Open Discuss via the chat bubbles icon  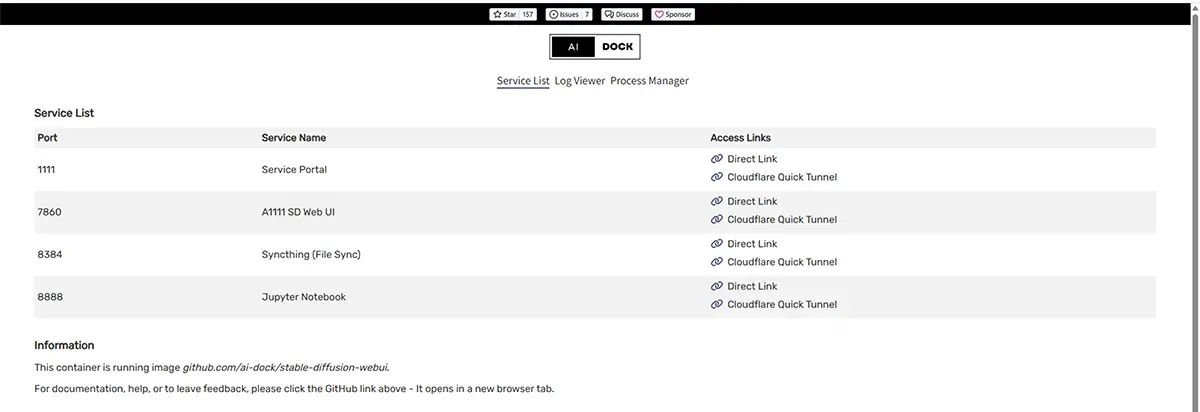tap(610, 15)
